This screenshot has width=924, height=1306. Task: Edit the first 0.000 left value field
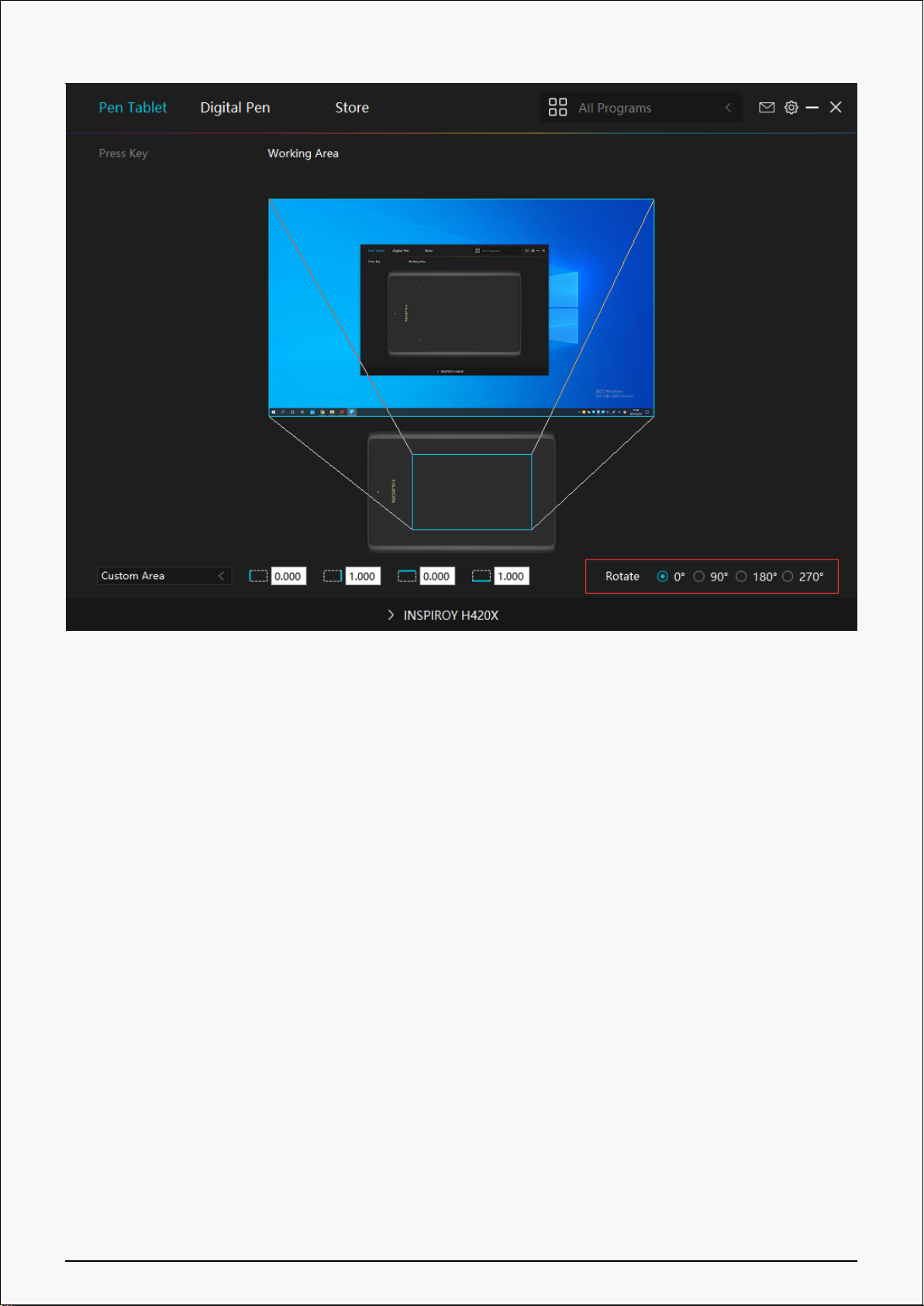pos(288,576)
